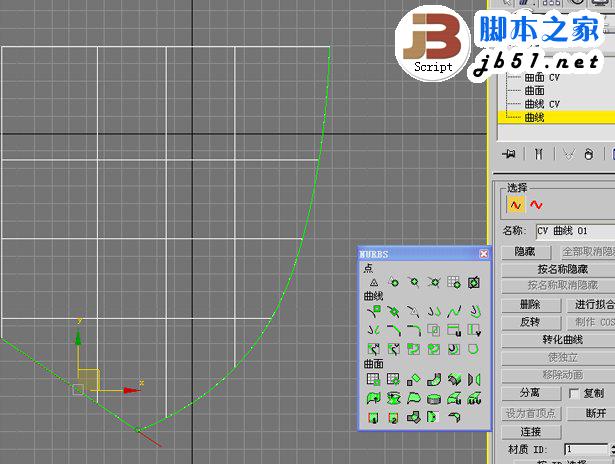Select Create Fillet Curve tool
Image resolution: width=615 pixels, height=464 pixels.
[x=414, y=330]
